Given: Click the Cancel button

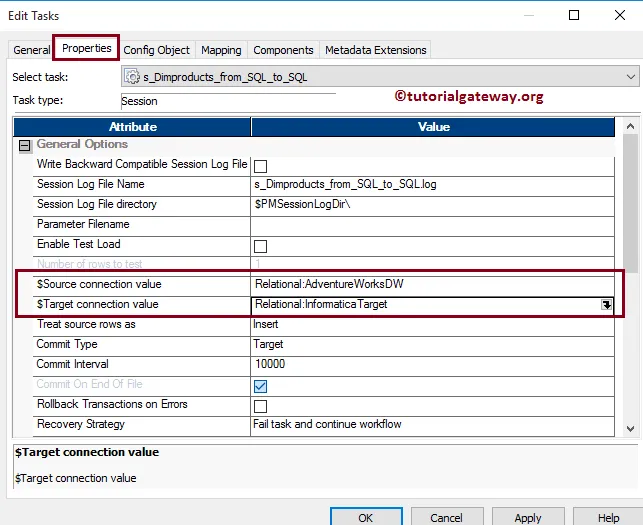Looking at the screenshot, I should click(x=446, y=517).
